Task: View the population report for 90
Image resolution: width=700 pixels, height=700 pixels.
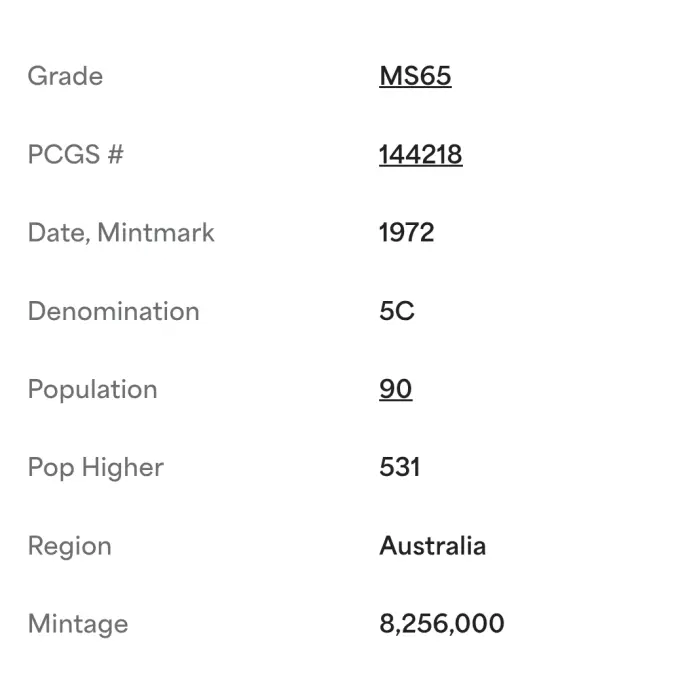Action: tap(395, 389)
